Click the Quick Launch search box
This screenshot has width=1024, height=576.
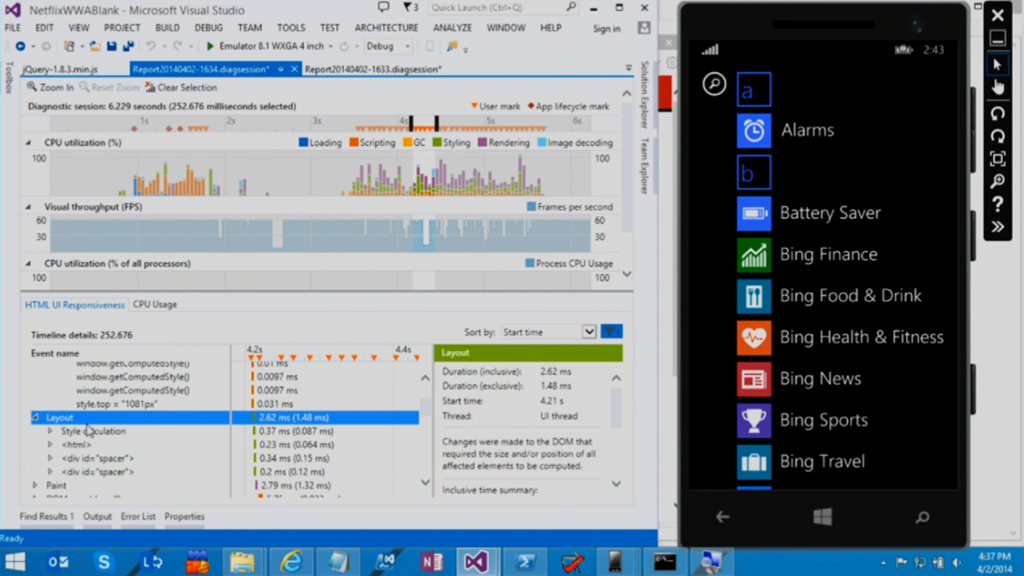coord(503,8)
